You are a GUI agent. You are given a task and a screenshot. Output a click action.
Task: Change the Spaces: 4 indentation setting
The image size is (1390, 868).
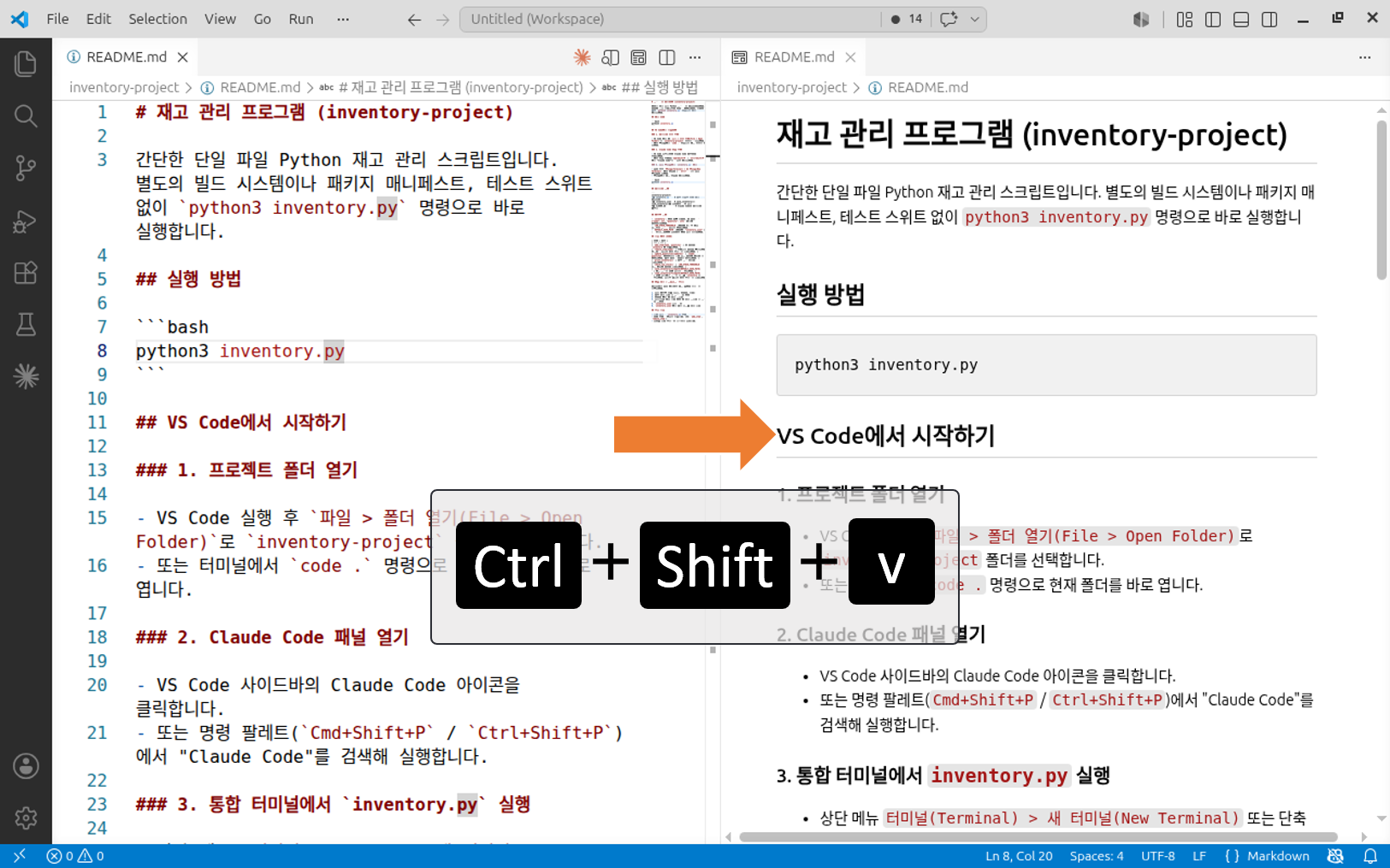1097,856
